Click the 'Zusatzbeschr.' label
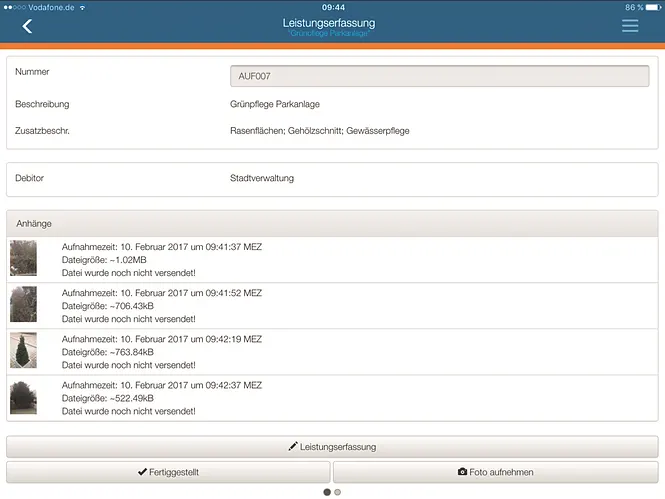The image size is (665, 499). point(42,131)
